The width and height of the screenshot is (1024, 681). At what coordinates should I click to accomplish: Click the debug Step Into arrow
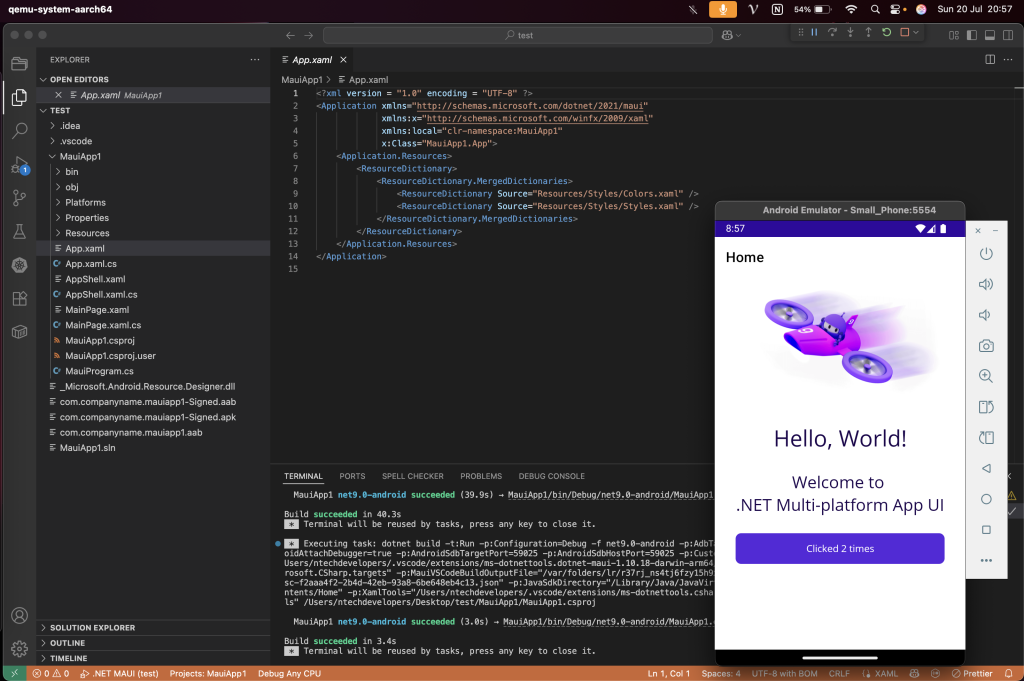tap(850, 32)
